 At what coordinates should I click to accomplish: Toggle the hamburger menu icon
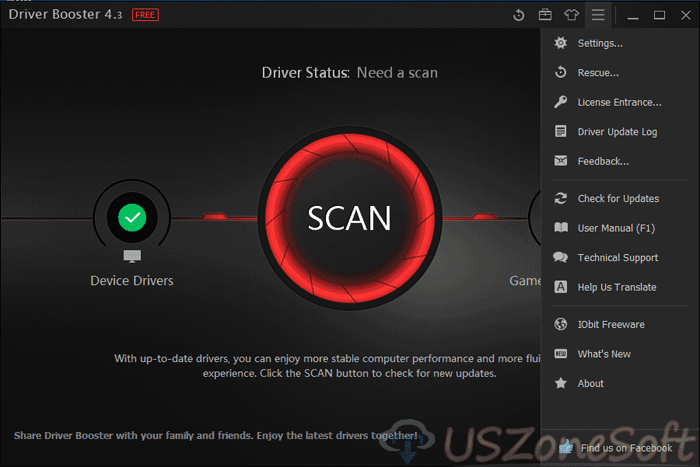coord(598,15)
